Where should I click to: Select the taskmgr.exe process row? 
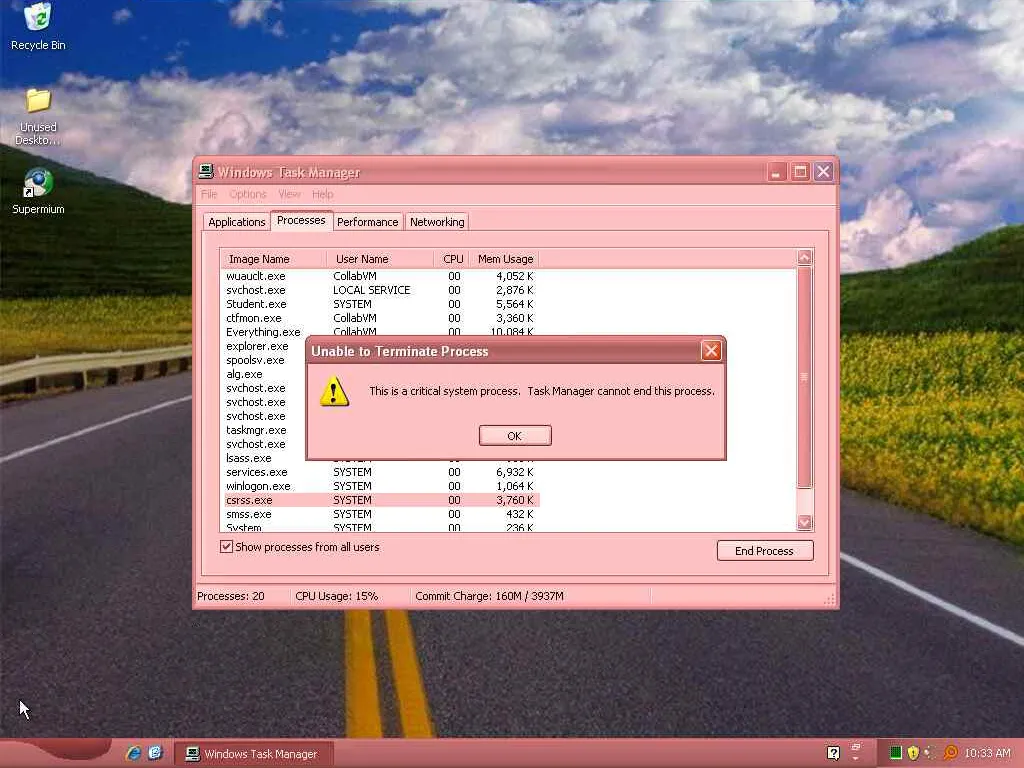click(256, 430)
